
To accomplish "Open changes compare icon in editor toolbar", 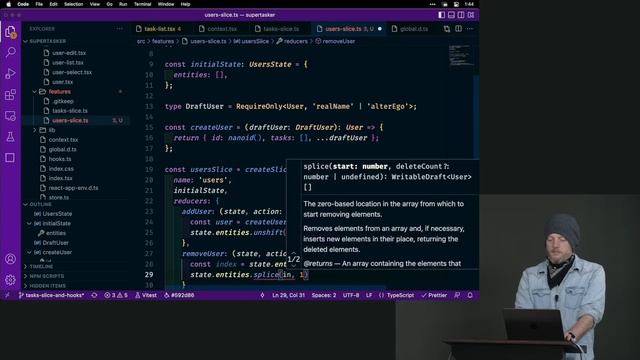I will pos(447,29).
